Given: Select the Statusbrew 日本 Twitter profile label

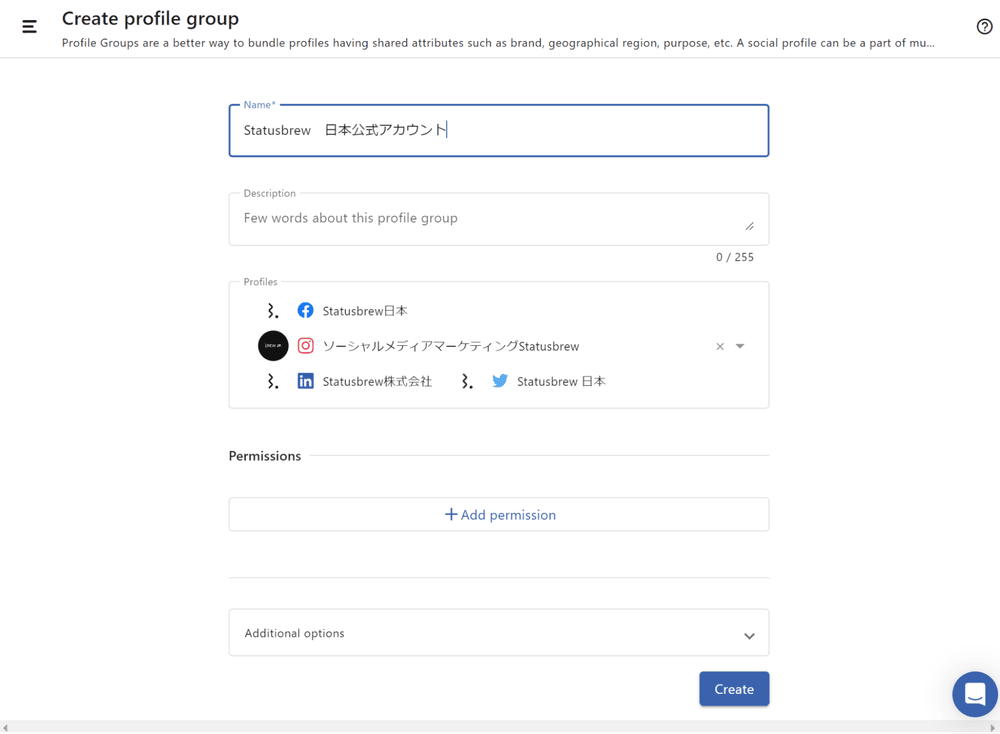Looking at the screenshot, I should pos(561,381).
